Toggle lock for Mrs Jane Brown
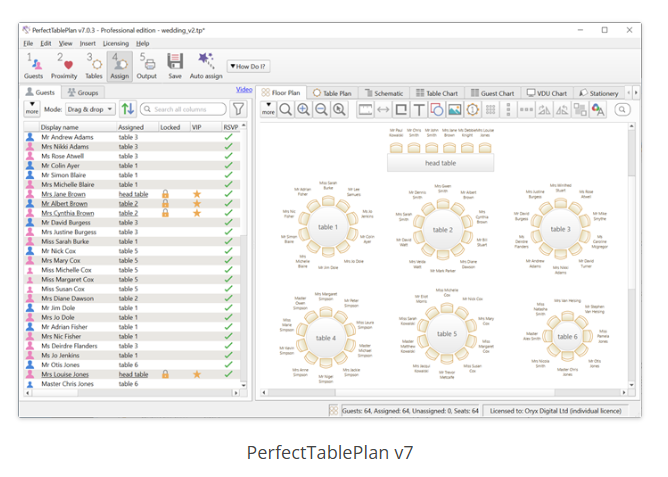This screenshot has width=668, height=477. 165,194
